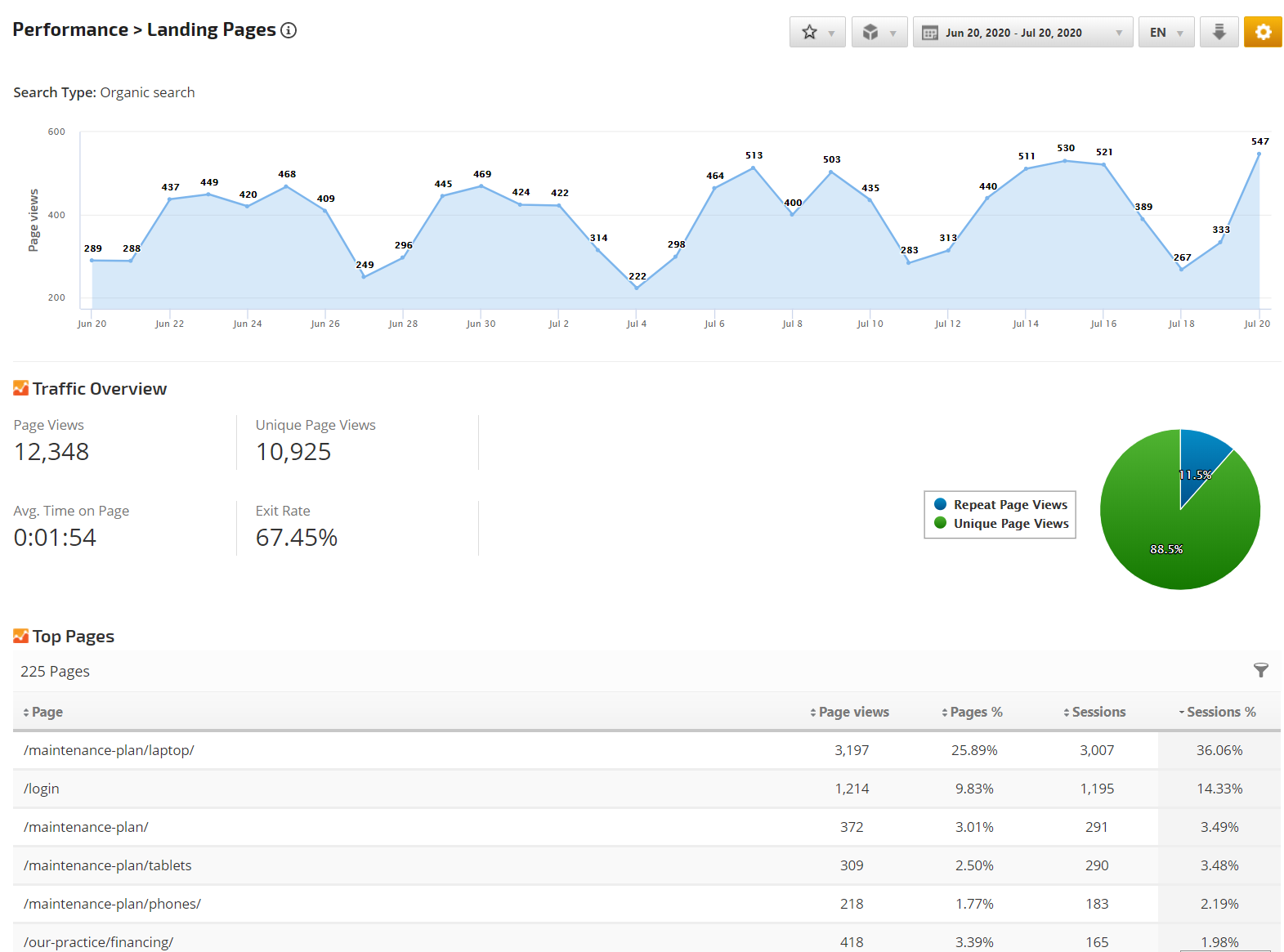Click the cube widget icon button

pos(879,33)
